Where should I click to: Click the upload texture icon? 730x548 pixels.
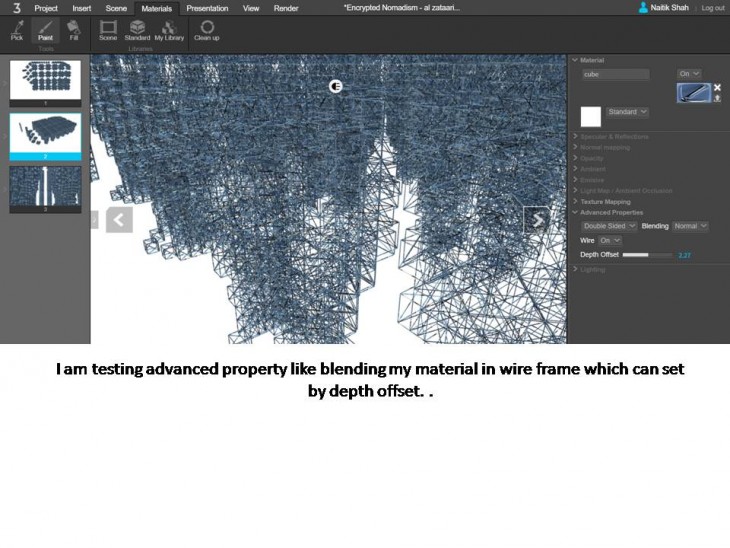(x=717, y=98)
